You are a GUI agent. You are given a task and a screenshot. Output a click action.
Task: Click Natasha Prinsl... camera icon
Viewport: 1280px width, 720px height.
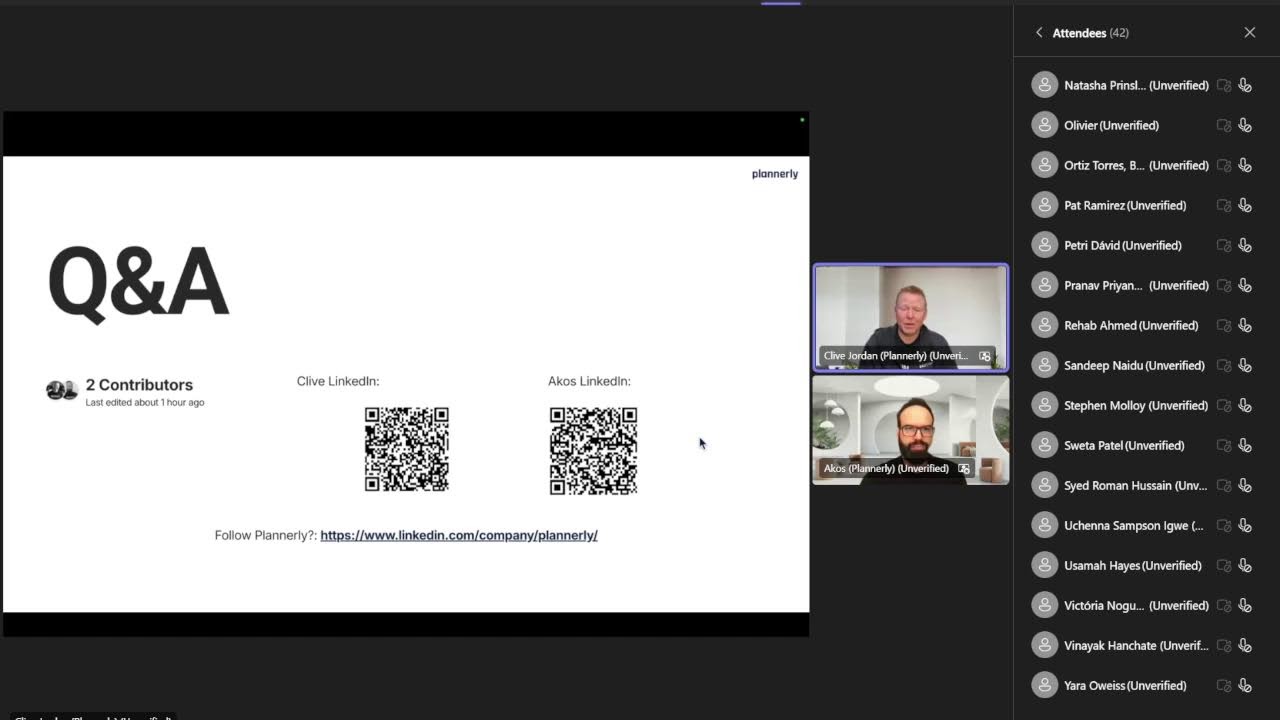(1223, 85)
